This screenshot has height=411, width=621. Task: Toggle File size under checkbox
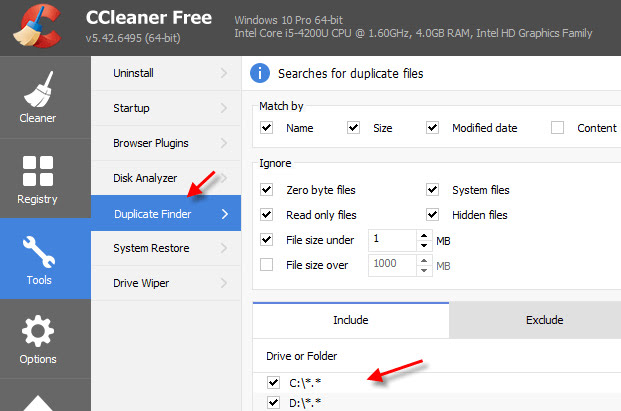click(267, 240)
